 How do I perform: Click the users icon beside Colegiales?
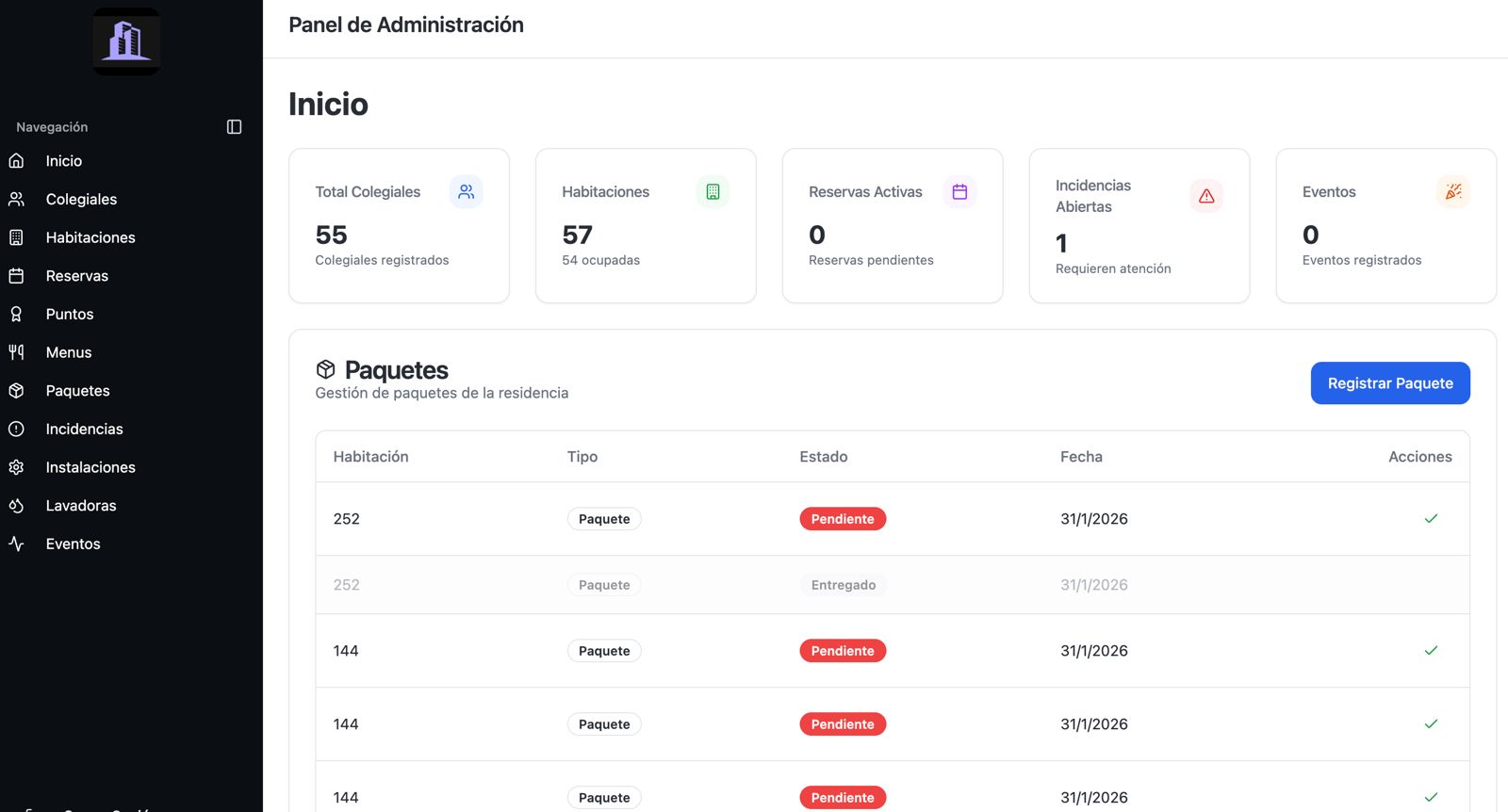[x=16, y=200]
